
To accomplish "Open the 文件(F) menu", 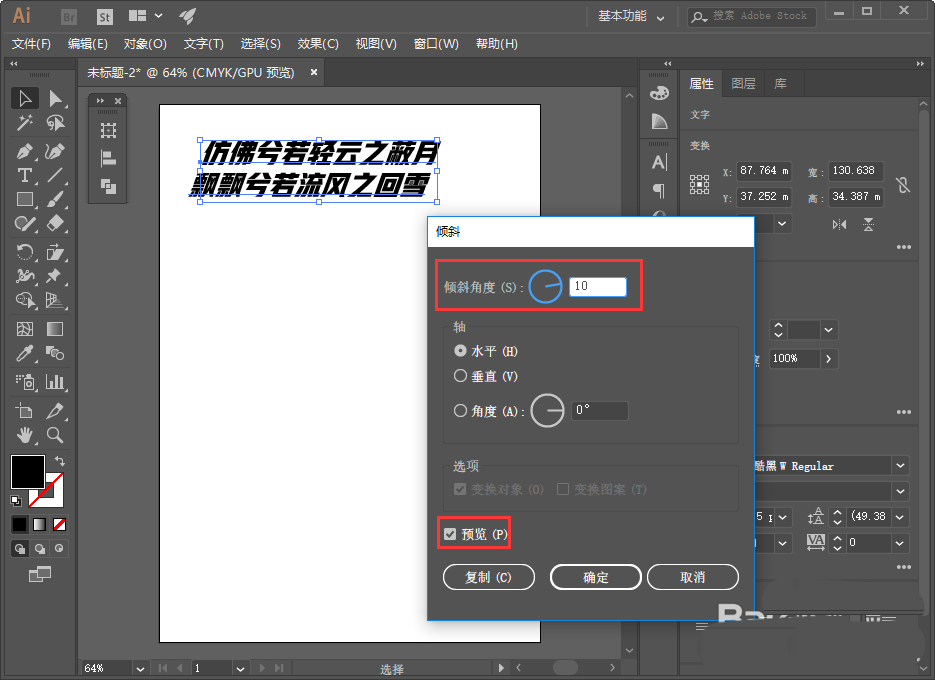I will point(31,44).
